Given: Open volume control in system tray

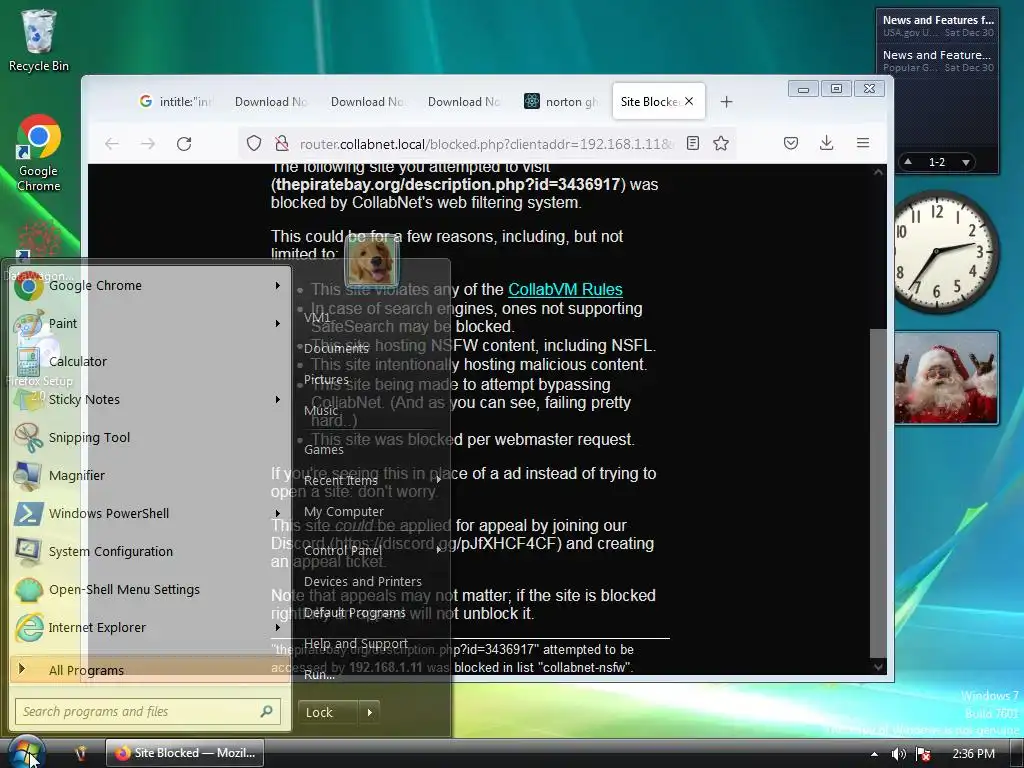Looking at the screenshot, I should pos(899,754).
